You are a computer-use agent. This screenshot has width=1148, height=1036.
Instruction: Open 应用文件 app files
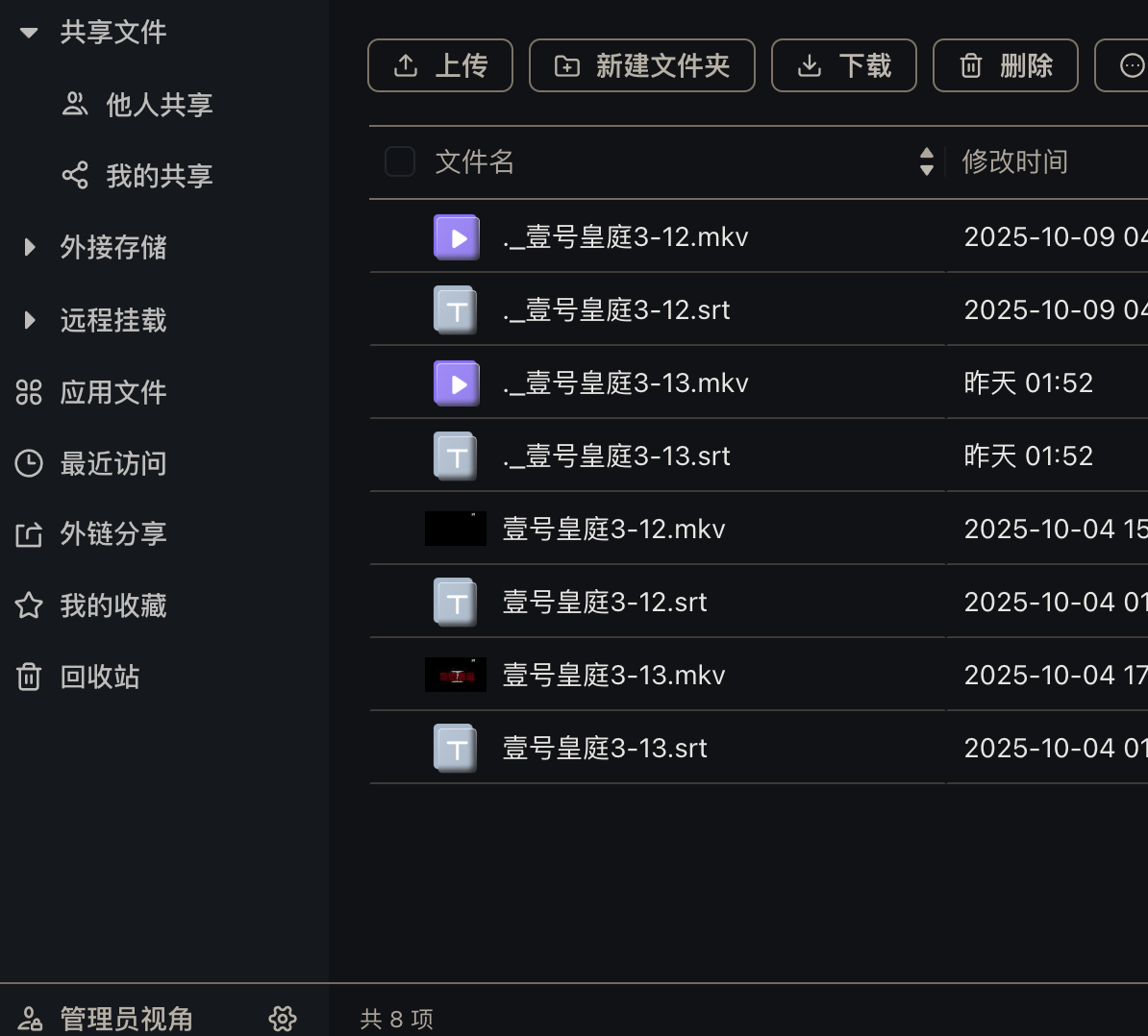click(113, 392)
